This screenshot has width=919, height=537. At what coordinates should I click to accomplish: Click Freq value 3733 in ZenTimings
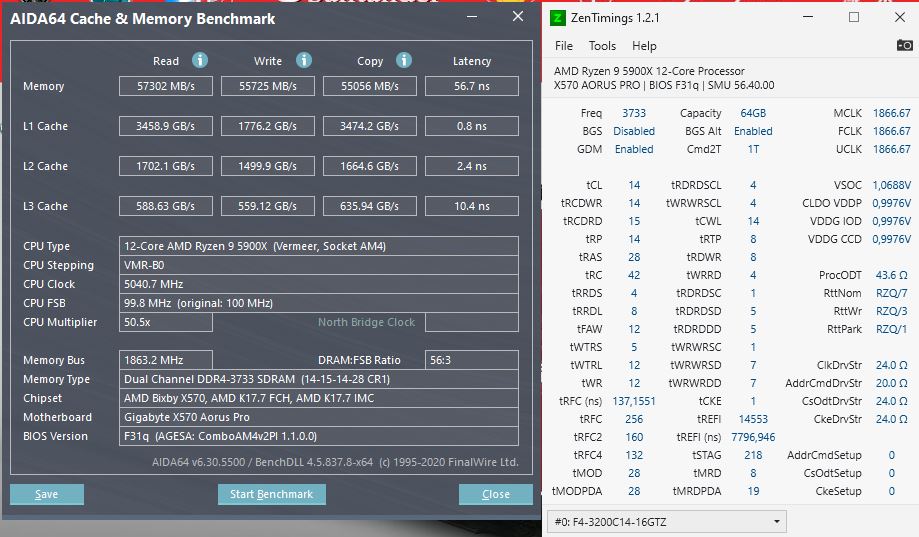coord(634,113)
